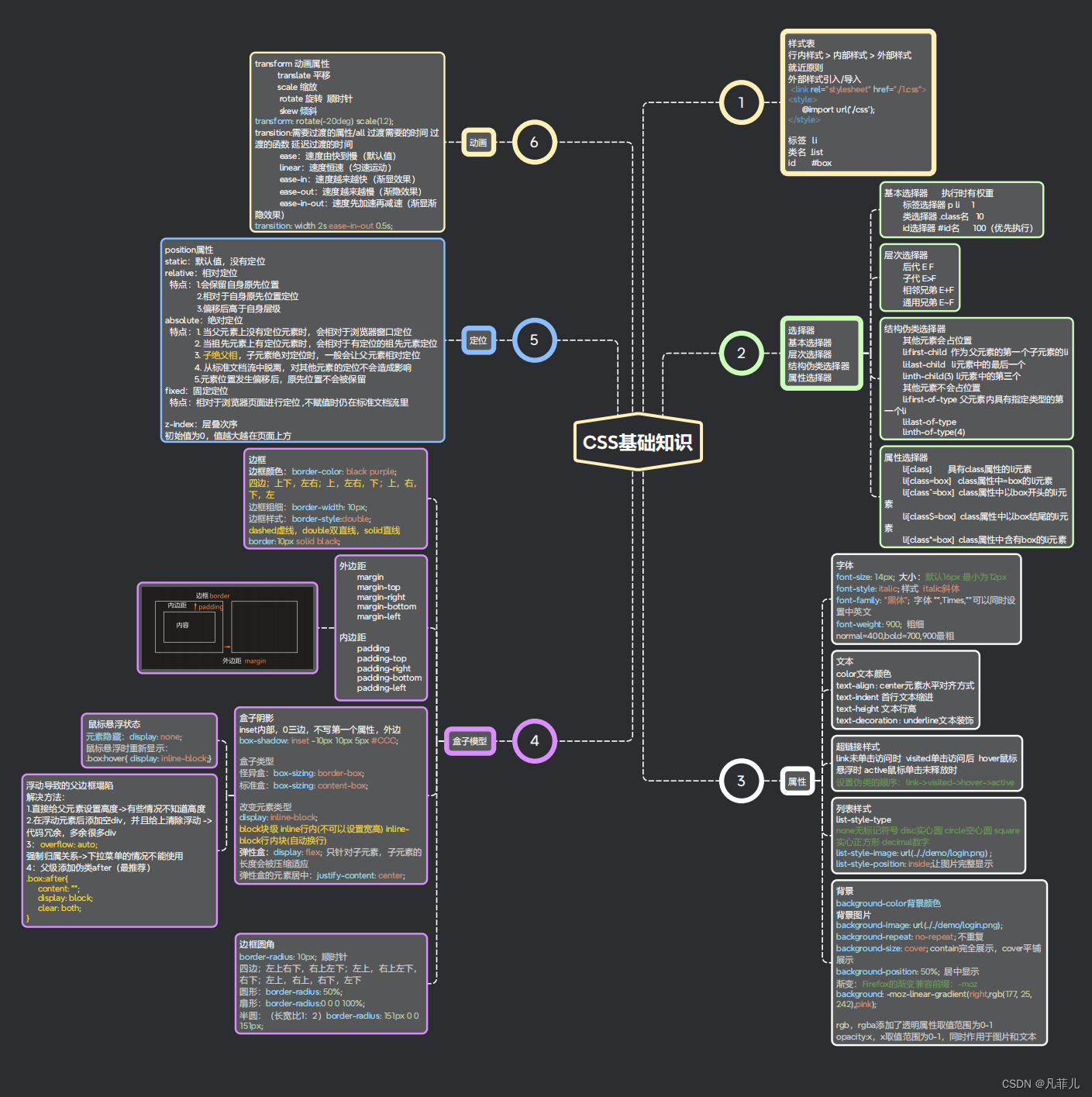This screenshot has width=1092, height=1097.
Task: Select the 盒子模型 label node
Action: (x=470, y=741)
